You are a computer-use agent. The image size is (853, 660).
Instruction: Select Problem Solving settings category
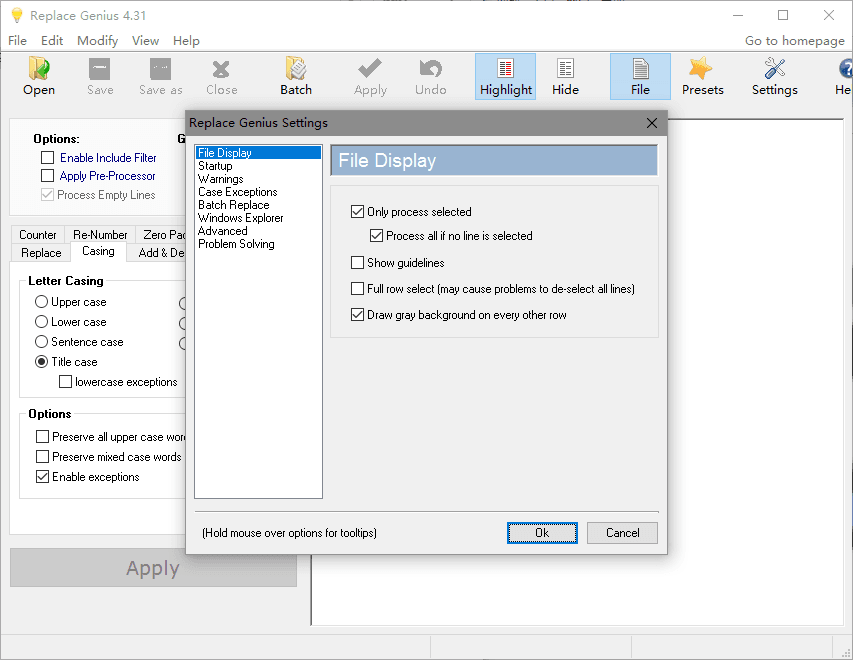(258, 244)
